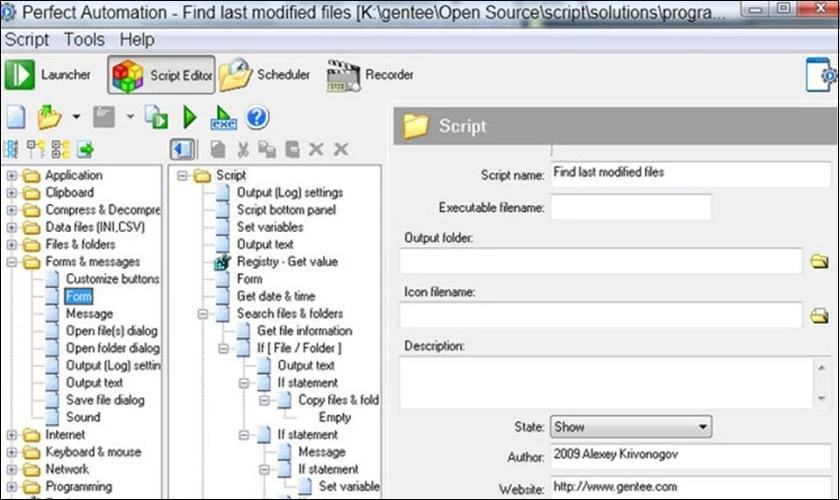Click the grayed save disk icon
This screenshot has height=500, width=840.
pos(104,117)
